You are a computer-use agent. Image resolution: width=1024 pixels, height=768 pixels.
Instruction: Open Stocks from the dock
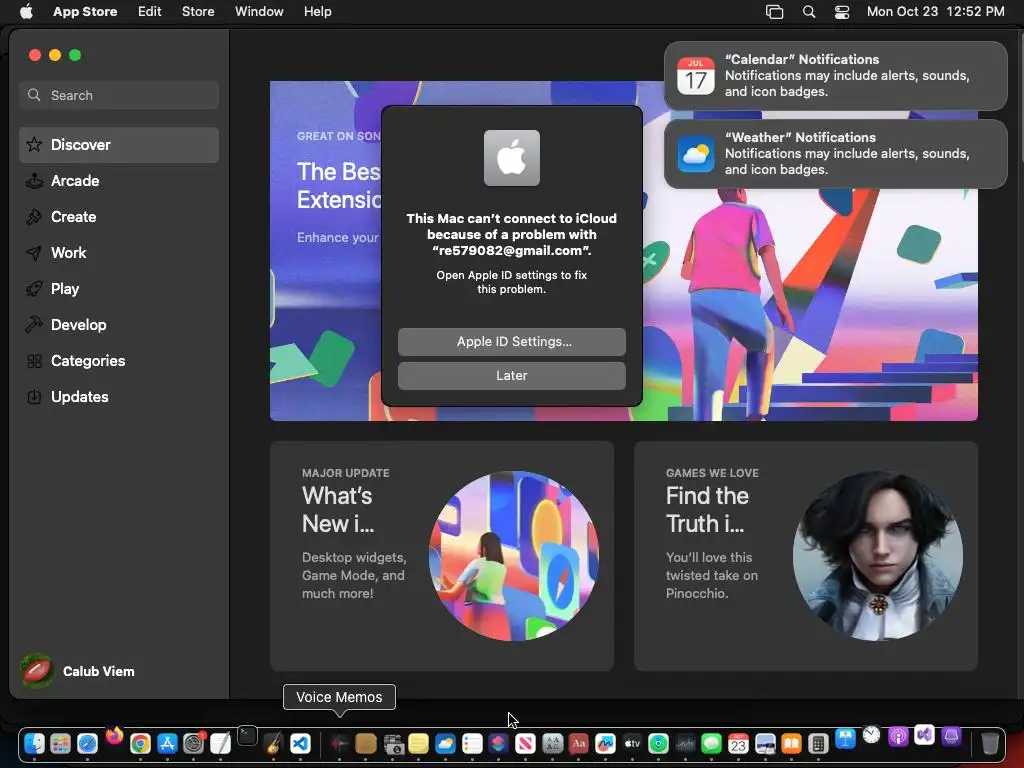[x=685, y=743]
